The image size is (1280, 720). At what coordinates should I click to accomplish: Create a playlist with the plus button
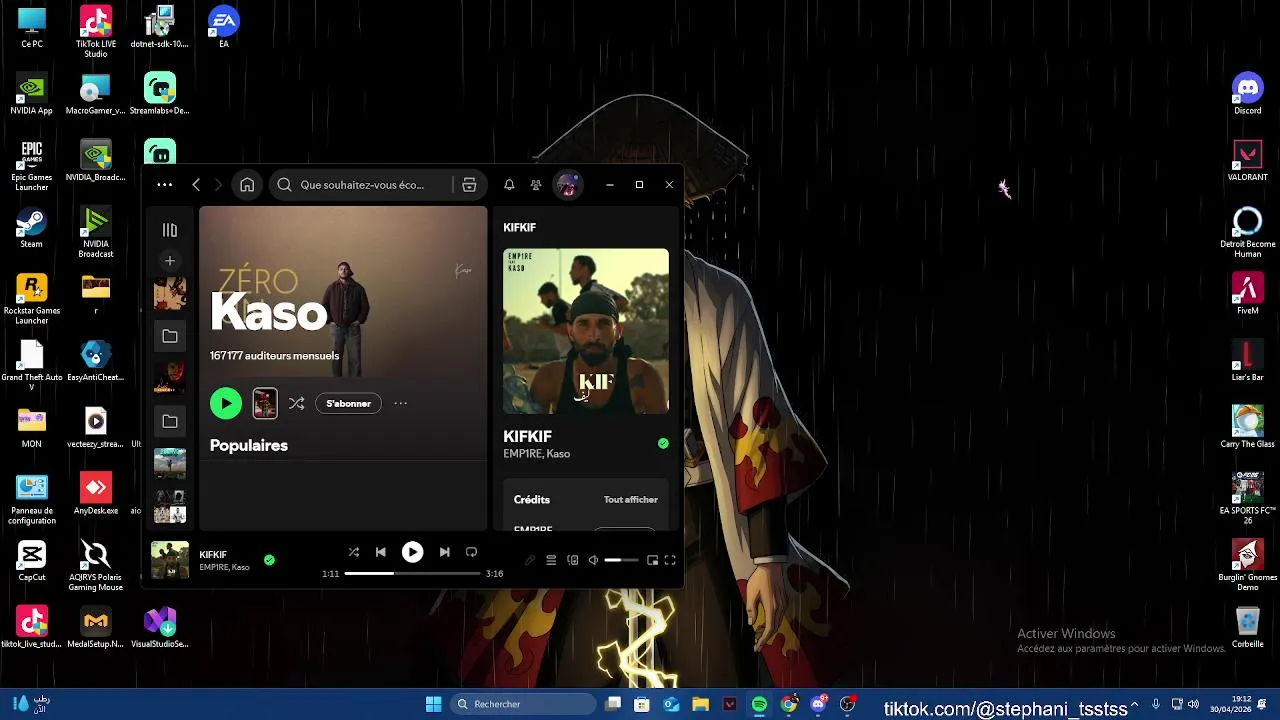(170, 261)
